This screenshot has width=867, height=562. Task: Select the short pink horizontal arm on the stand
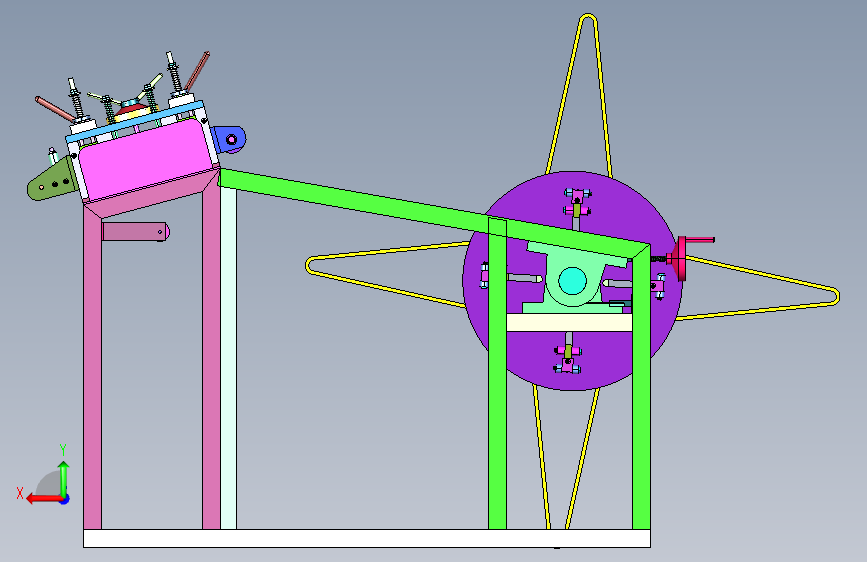coord(135,231)
